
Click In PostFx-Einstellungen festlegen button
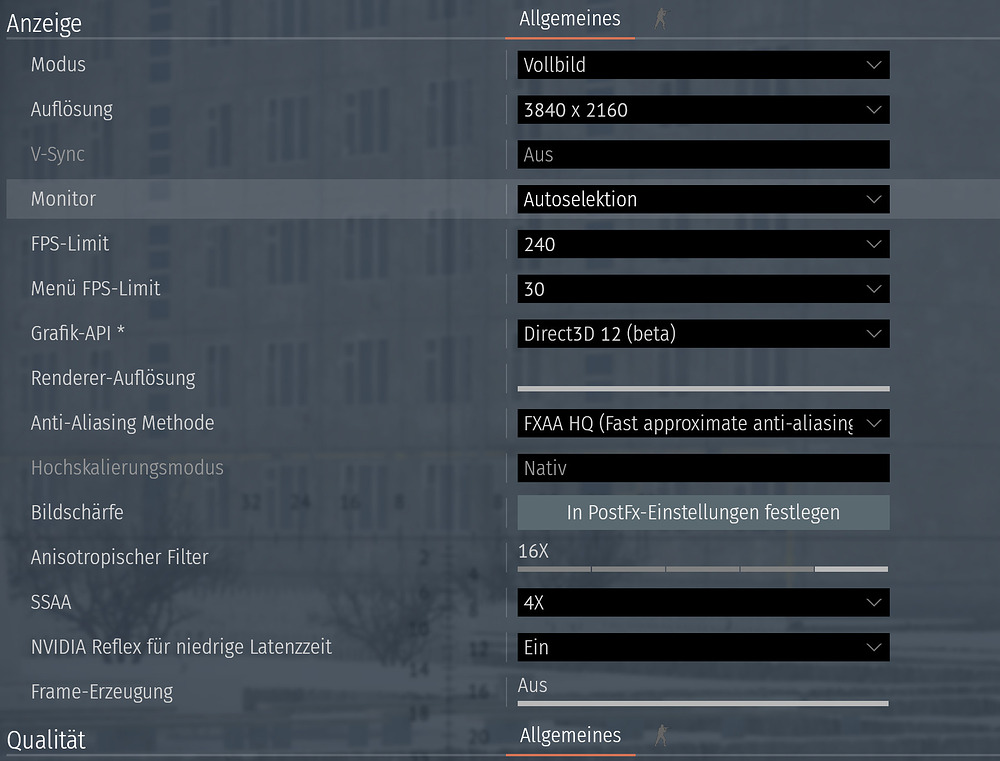[703, 512]
